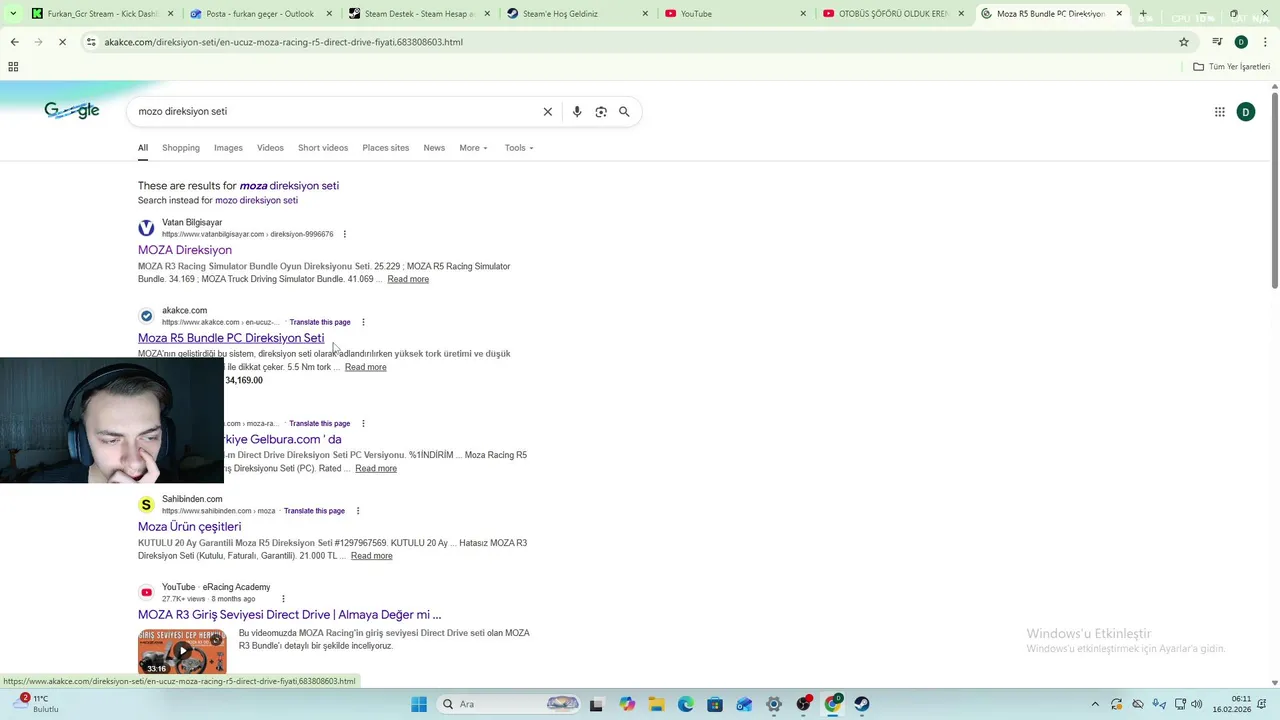
Task: Open Google account avatar 'D'
Action: coord(1246,112)
